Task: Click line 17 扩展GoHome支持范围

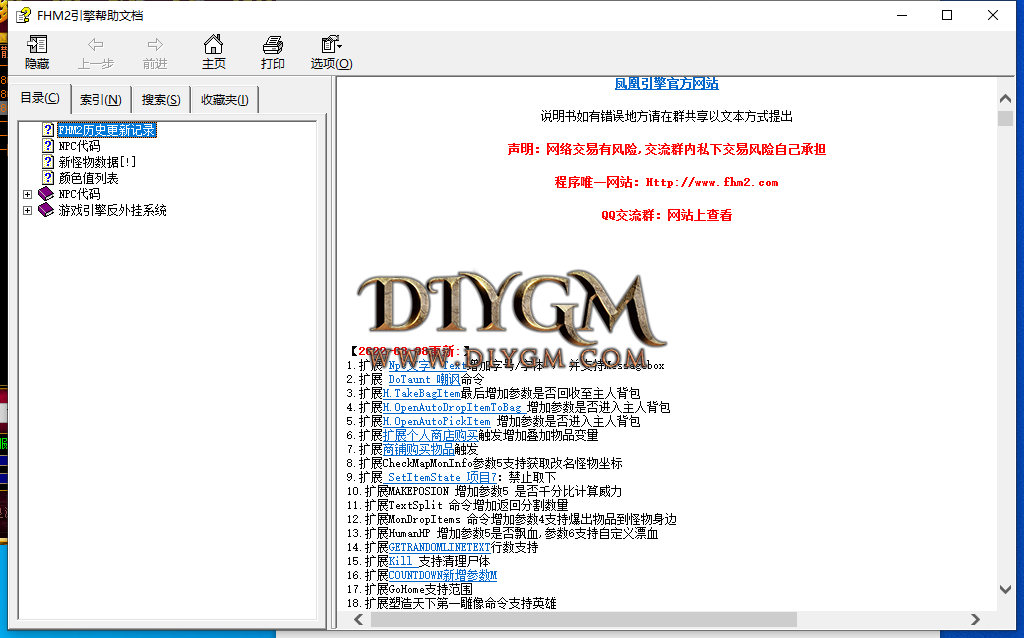Action: coord(409,589)
